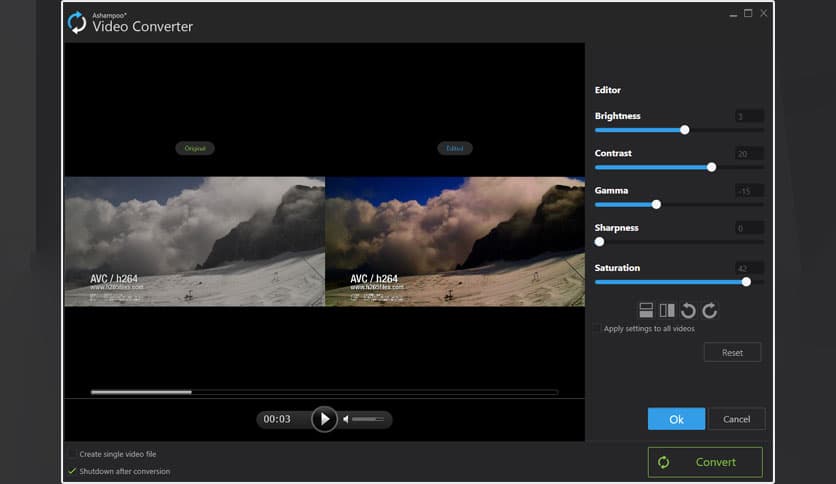The height and width of the screenshot is (484, 836).
Task: Click the Gamma value field
Action: (749, 191)
